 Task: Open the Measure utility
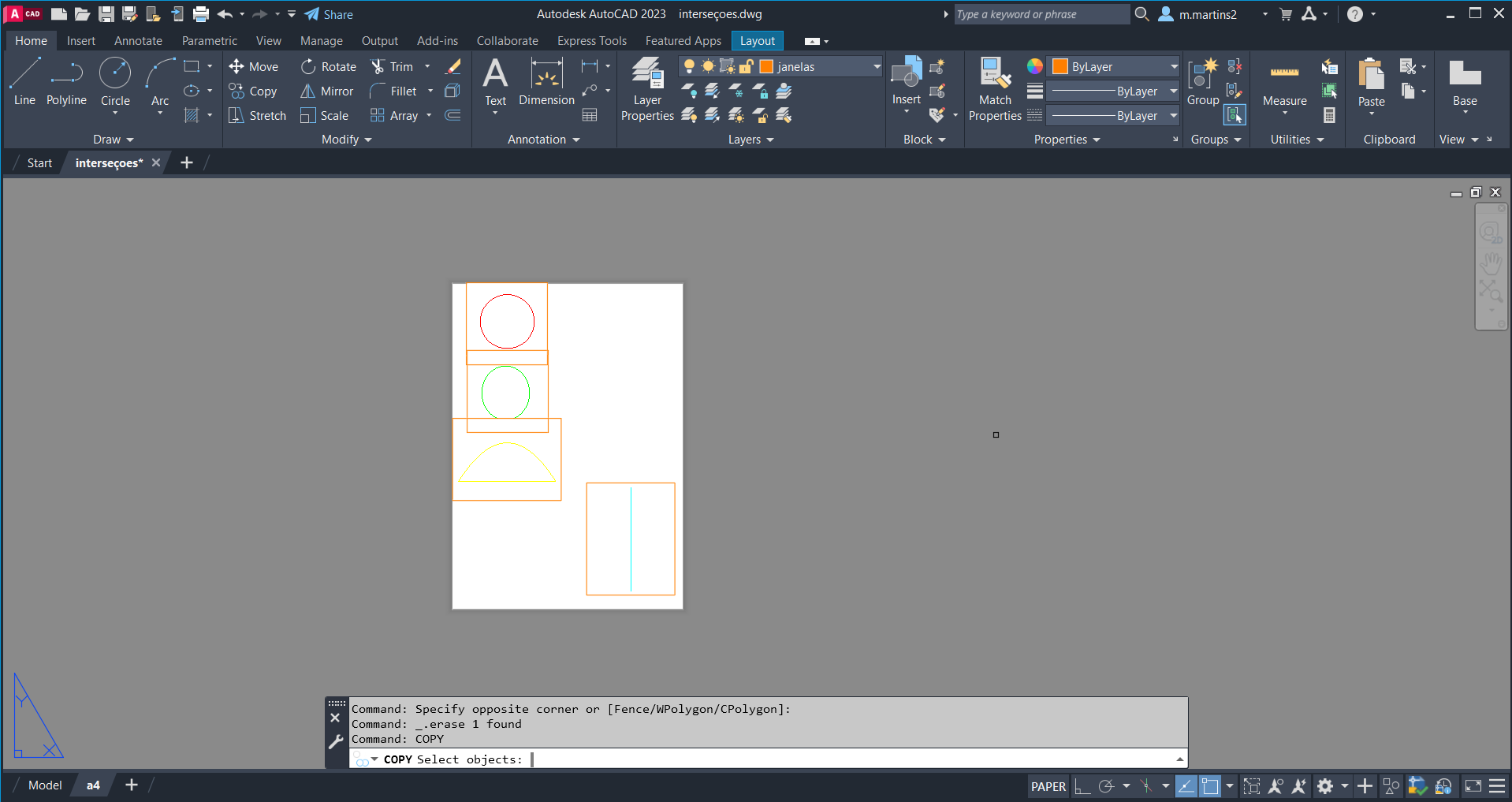point(1284,83)
